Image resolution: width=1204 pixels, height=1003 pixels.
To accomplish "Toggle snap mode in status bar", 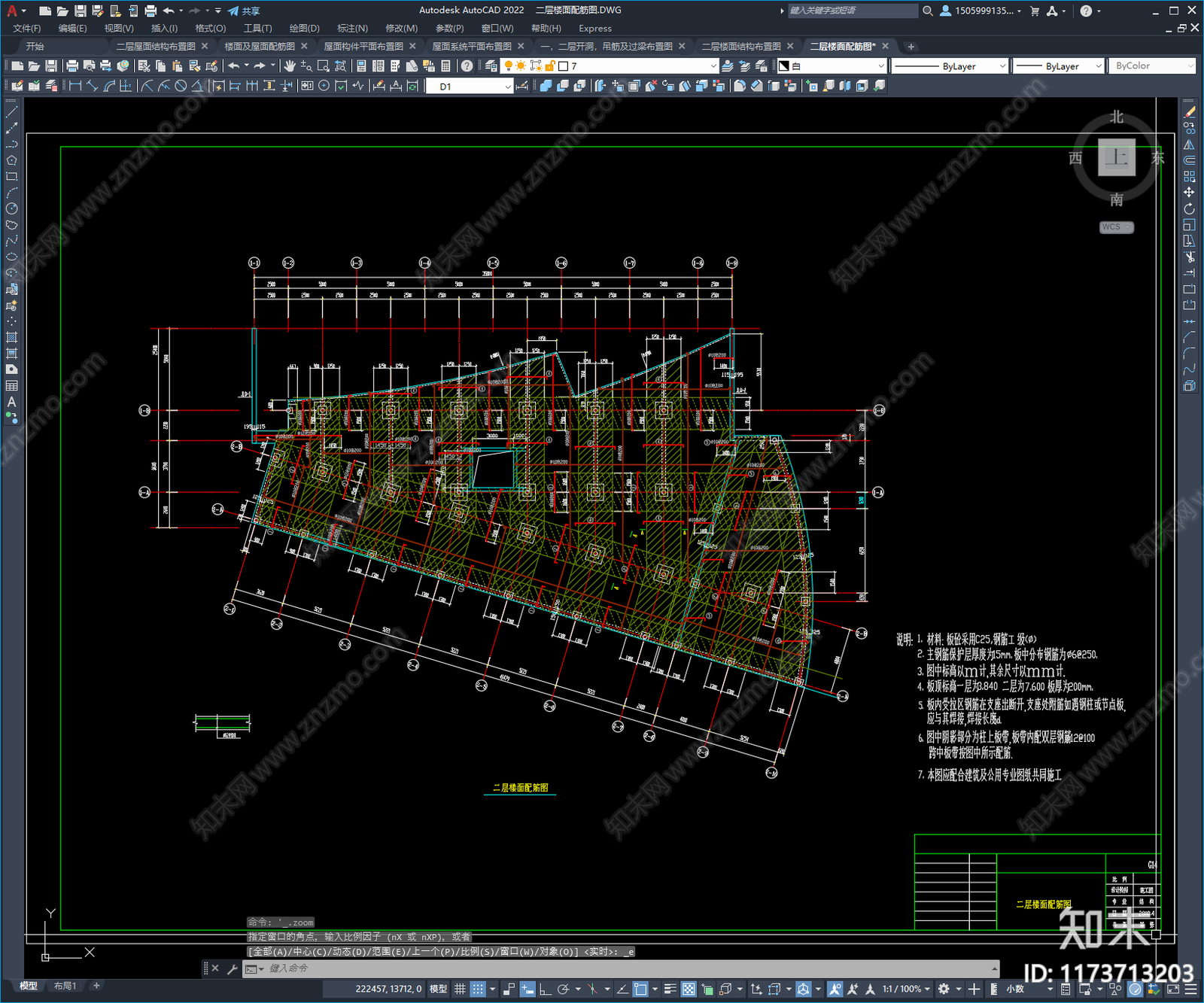I will pyautogui.click(x=477, y=989).
